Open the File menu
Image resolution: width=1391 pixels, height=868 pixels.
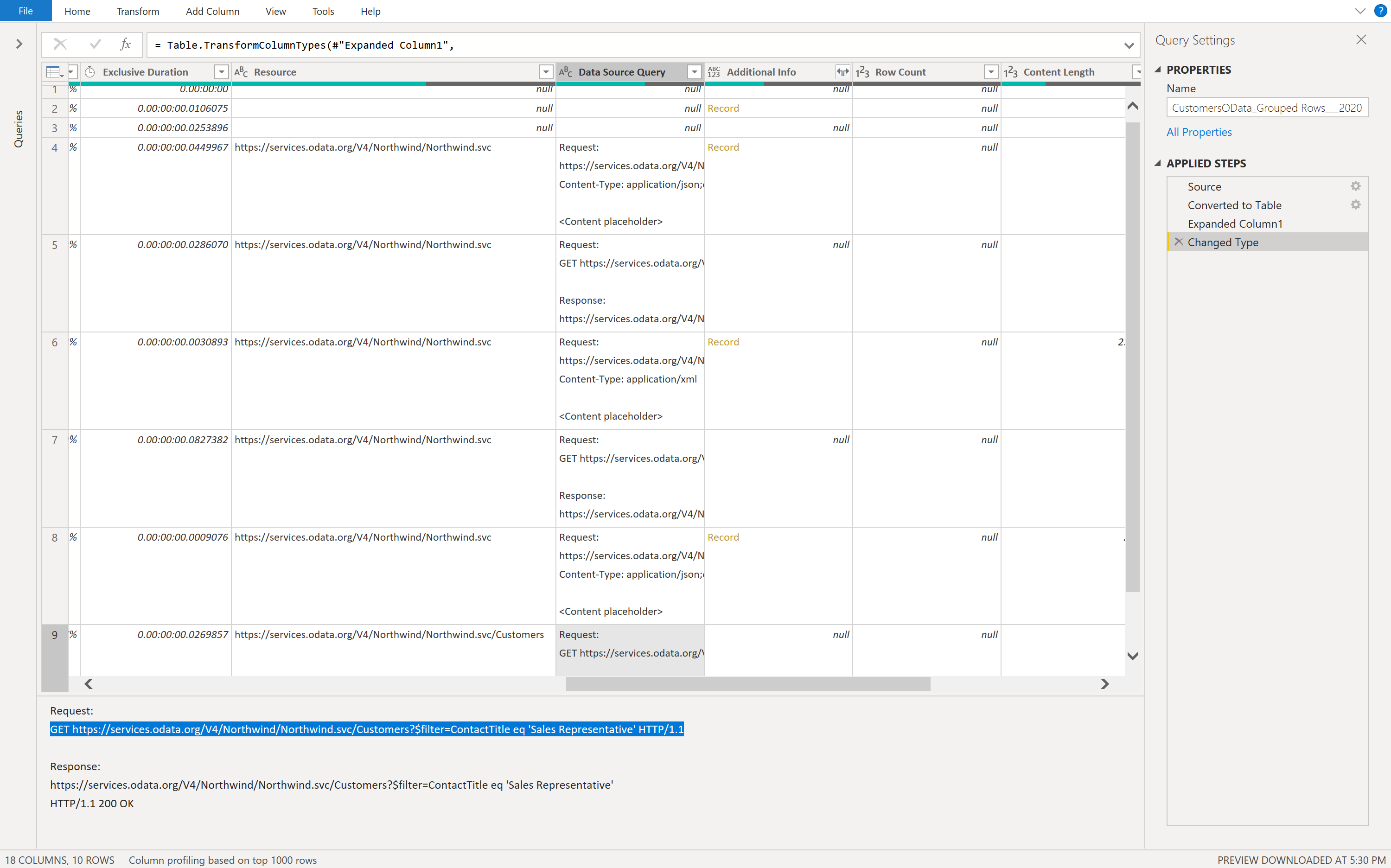(x=26, y=11)
